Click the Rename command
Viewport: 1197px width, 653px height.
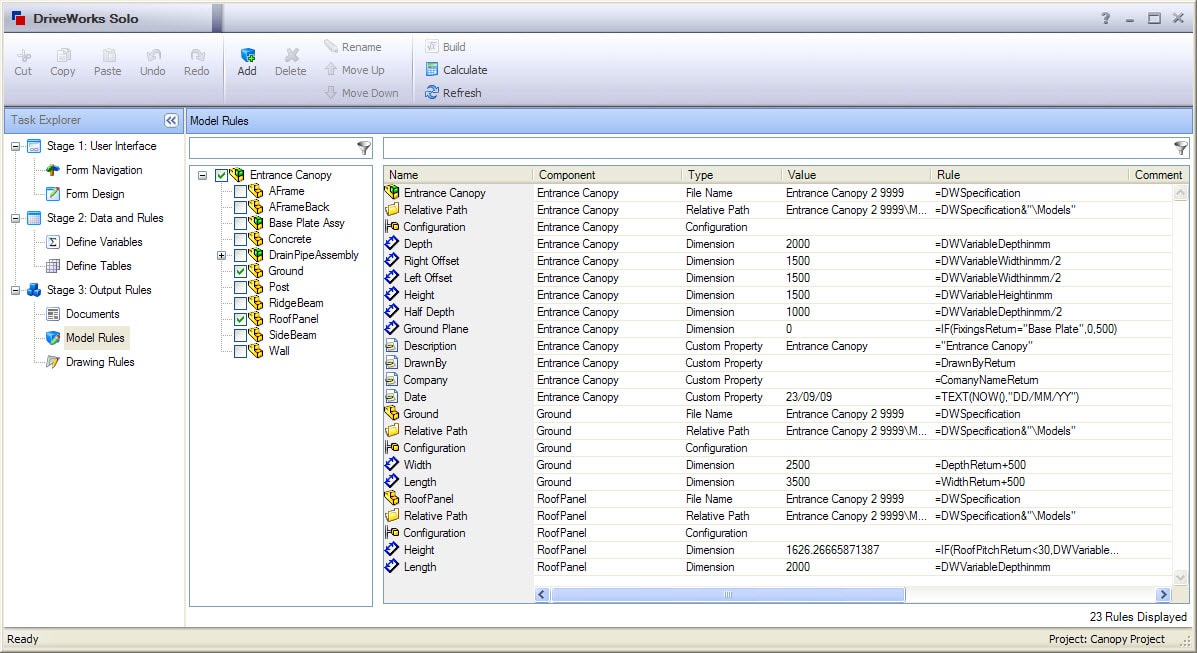click(353, 47)
